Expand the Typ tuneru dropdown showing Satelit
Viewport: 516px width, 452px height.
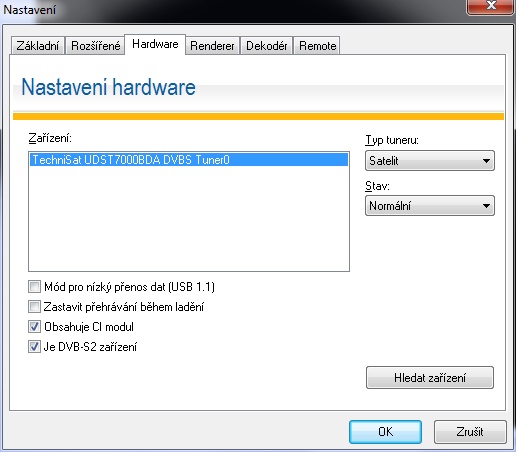430,161
